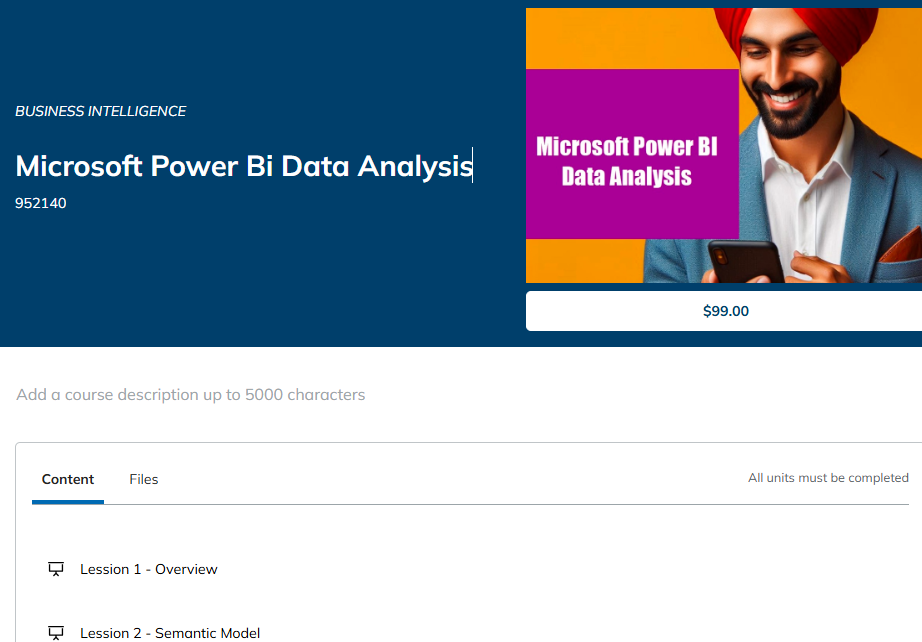Click into the course description field
This screenshot has height=642, width=922.
(x=191, y=394)
